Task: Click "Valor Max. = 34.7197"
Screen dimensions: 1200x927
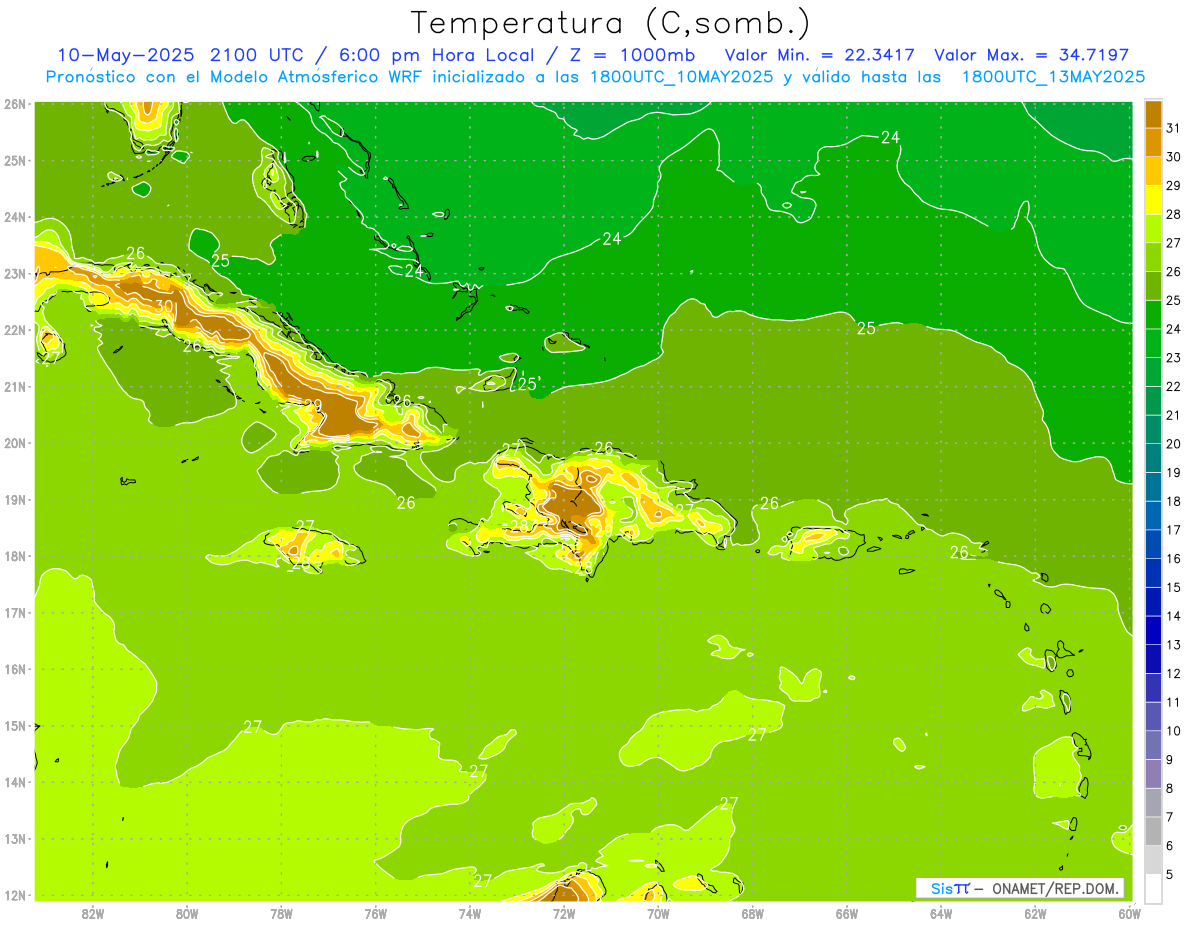Action: 1032,55
